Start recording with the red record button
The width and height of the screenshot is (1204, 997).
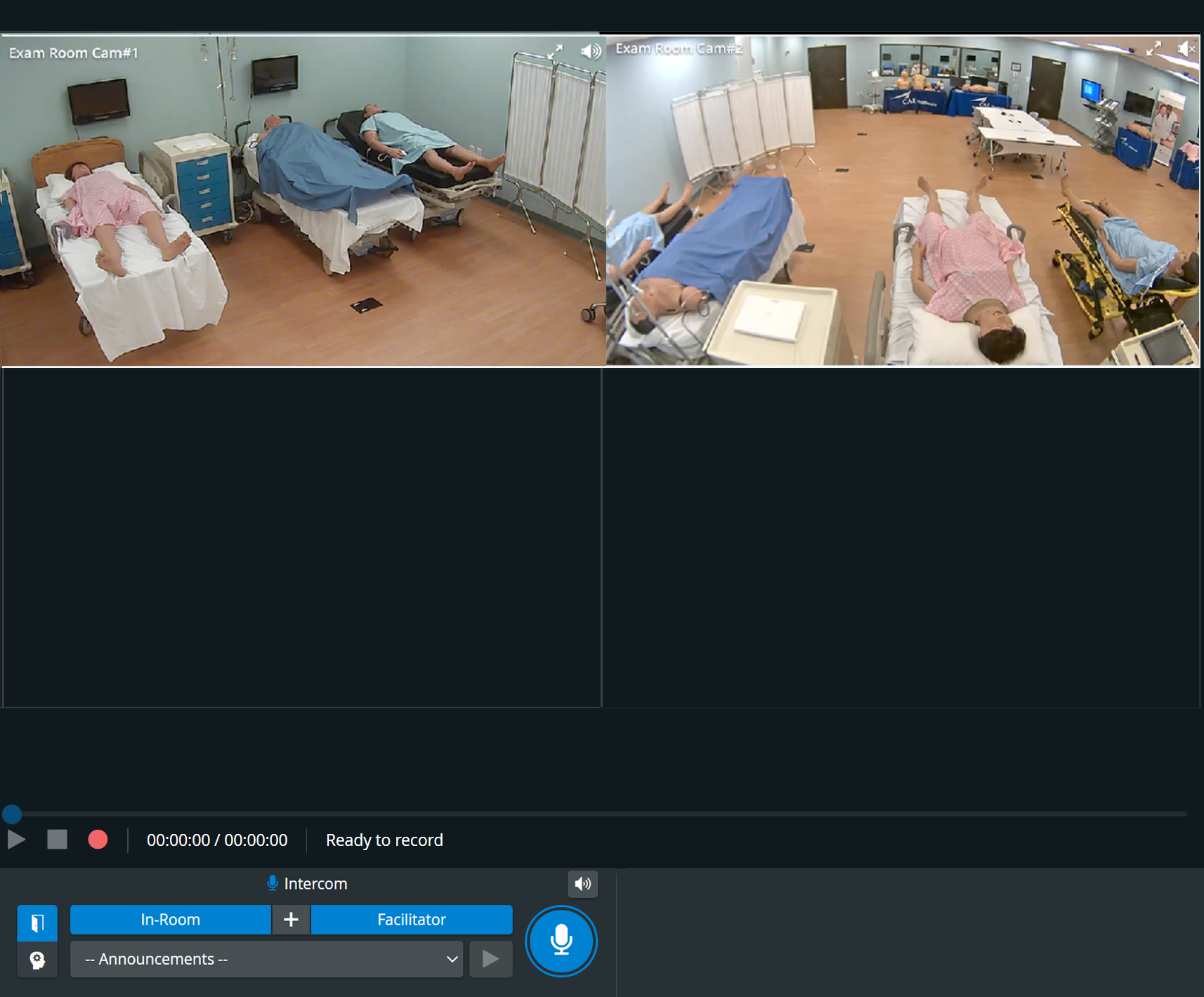[98, 840]
